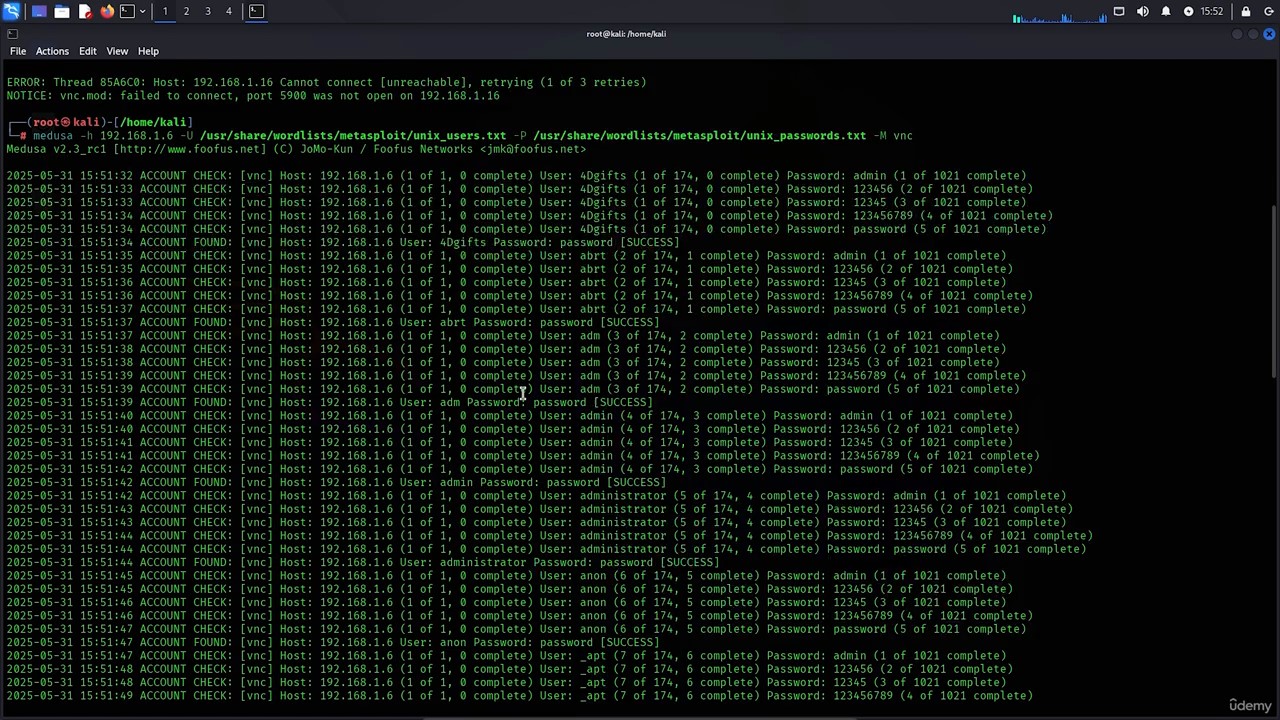The height and width of the screenshot is (720, 1280).
Task: Click the 'ACCOUNT FOUND' line for anon
Action: 333,642
